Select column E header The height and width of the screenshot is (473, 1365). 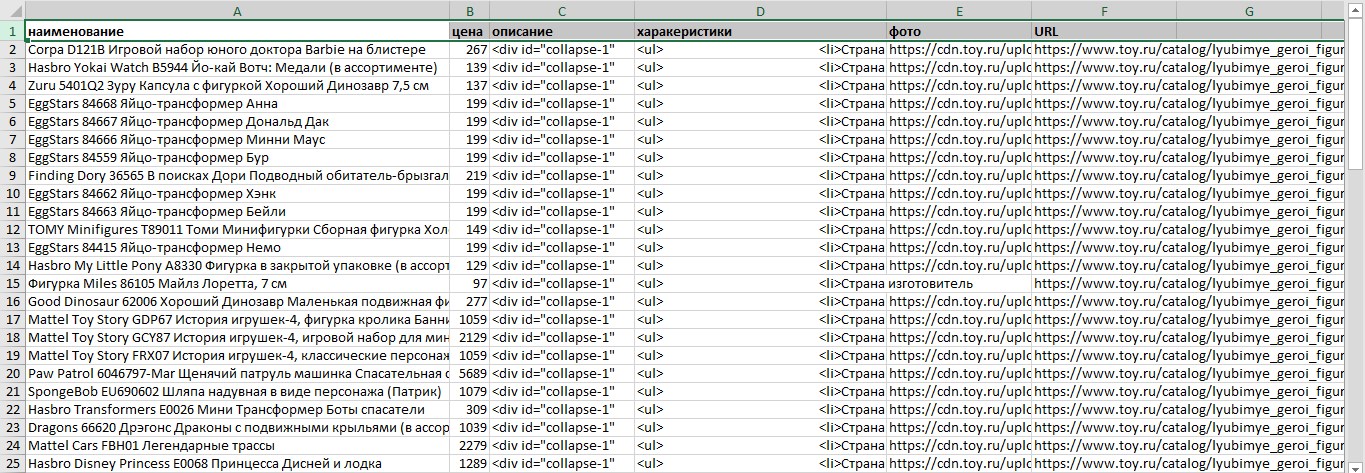pos(959,11)
